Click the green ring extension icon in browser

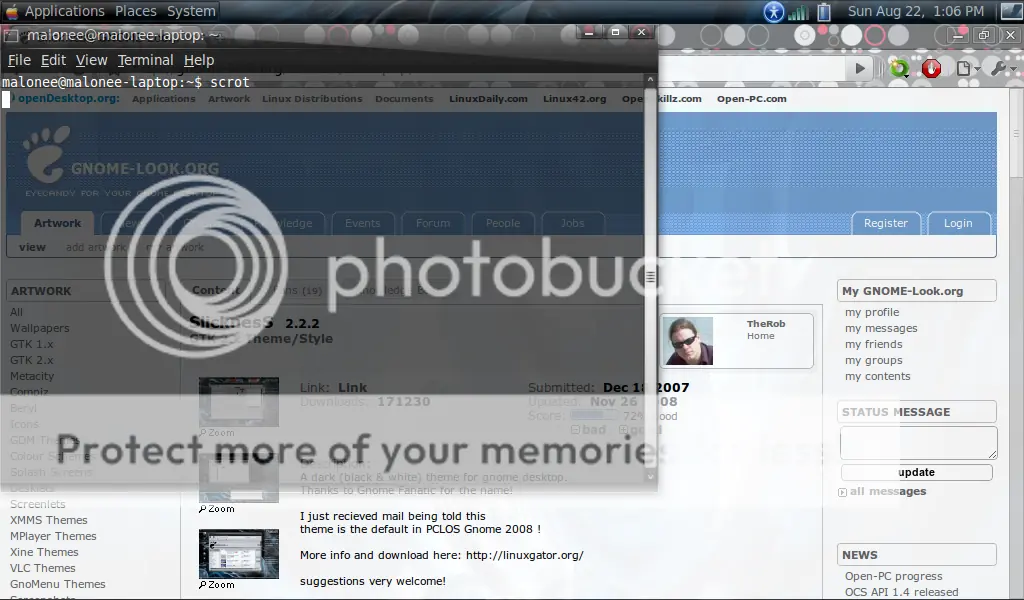tap(899, 69)
